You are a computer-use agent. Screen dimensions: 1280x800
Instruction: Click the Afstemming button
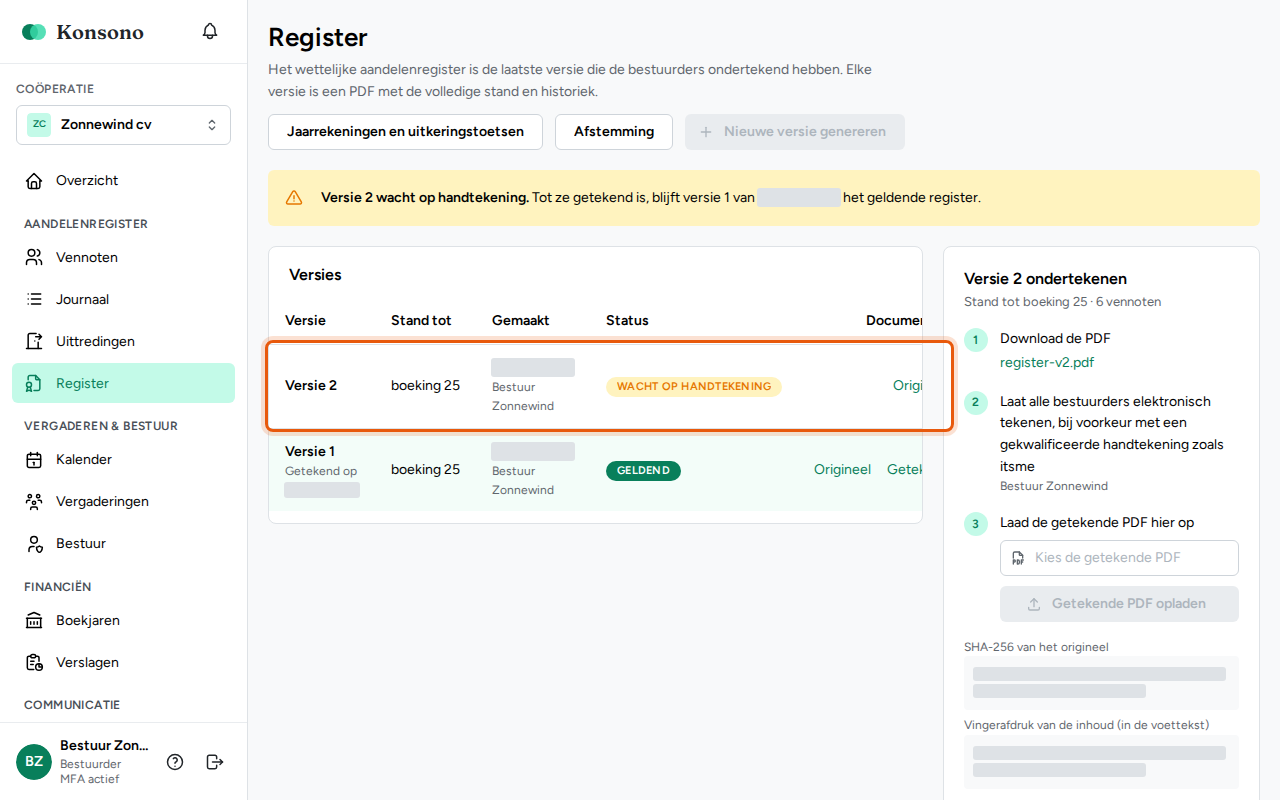click(614, 132)
